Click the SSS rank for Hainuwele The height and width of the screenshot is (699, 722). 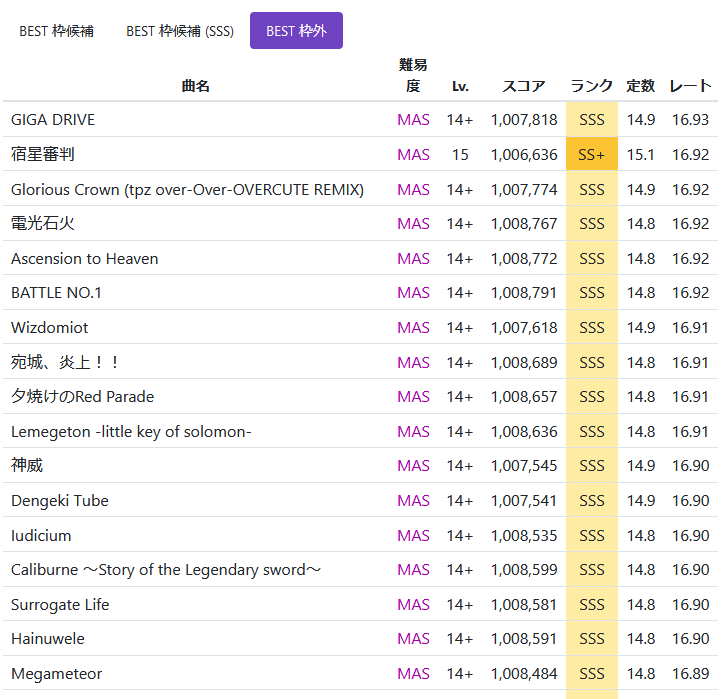592,639
